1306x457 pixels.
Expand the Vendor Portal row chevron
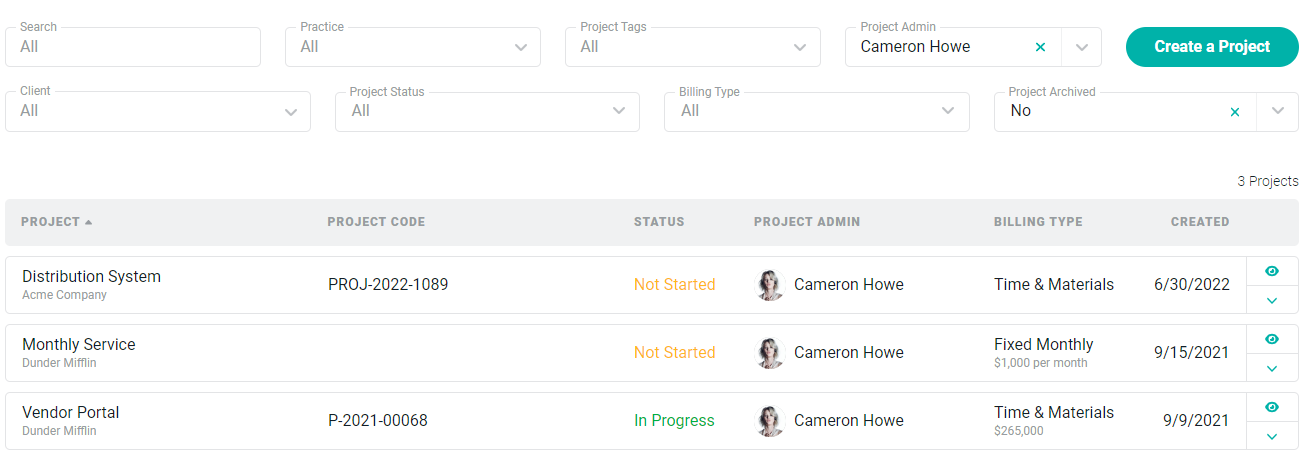pos(1272,436)
